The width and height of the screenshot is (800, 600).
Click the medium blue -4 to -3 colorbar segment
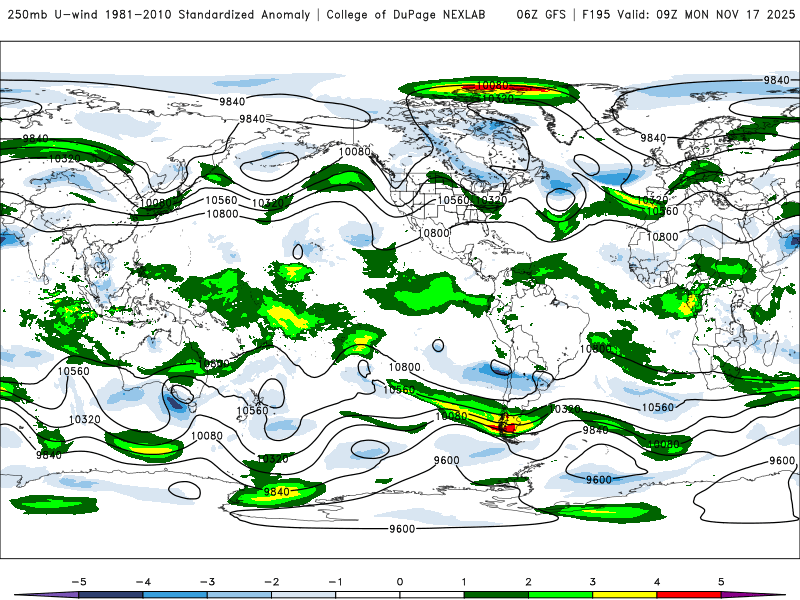(175, 595)
